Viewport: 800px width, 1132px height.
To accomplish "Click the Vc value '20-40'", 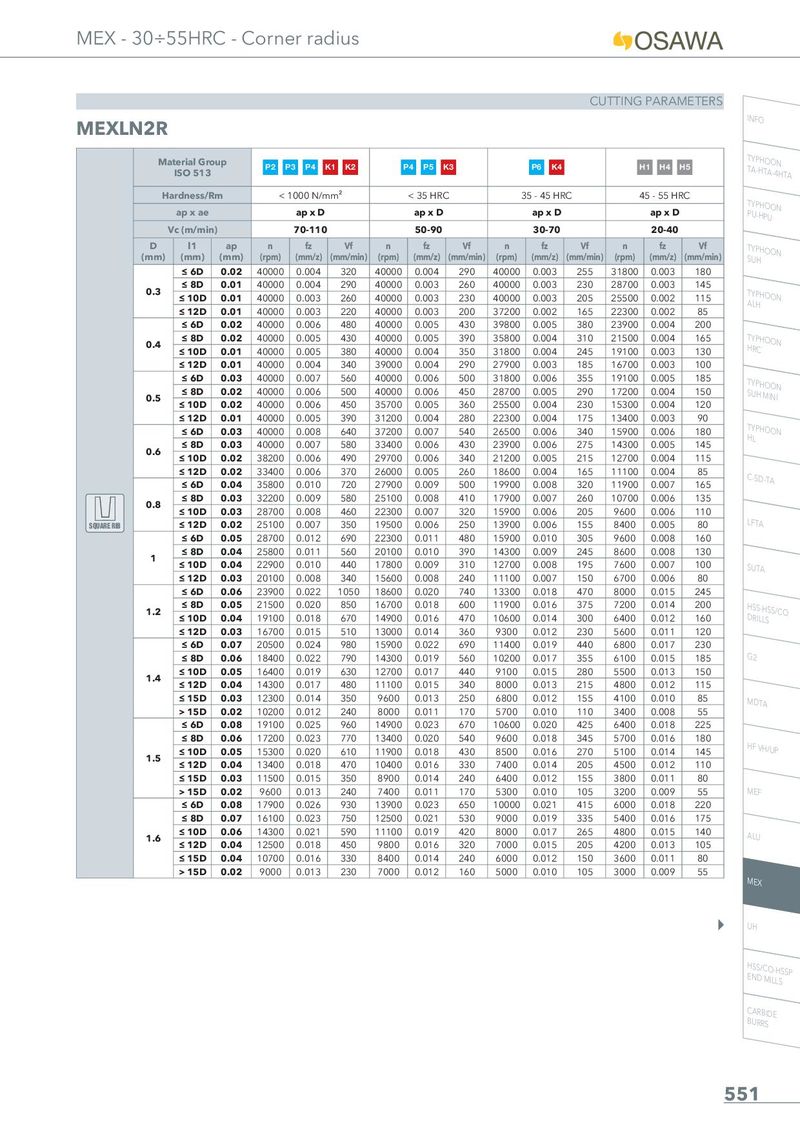I will pyautogui.click(x=664, y=230).
